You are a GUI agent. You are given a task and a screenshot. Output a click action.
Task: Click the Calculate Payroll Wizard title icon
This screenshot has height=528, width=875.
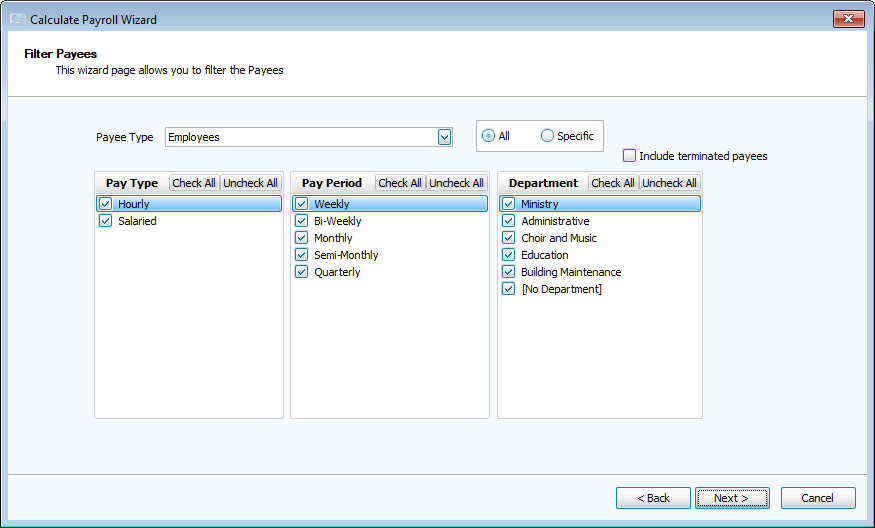click(x=17, y=20)
